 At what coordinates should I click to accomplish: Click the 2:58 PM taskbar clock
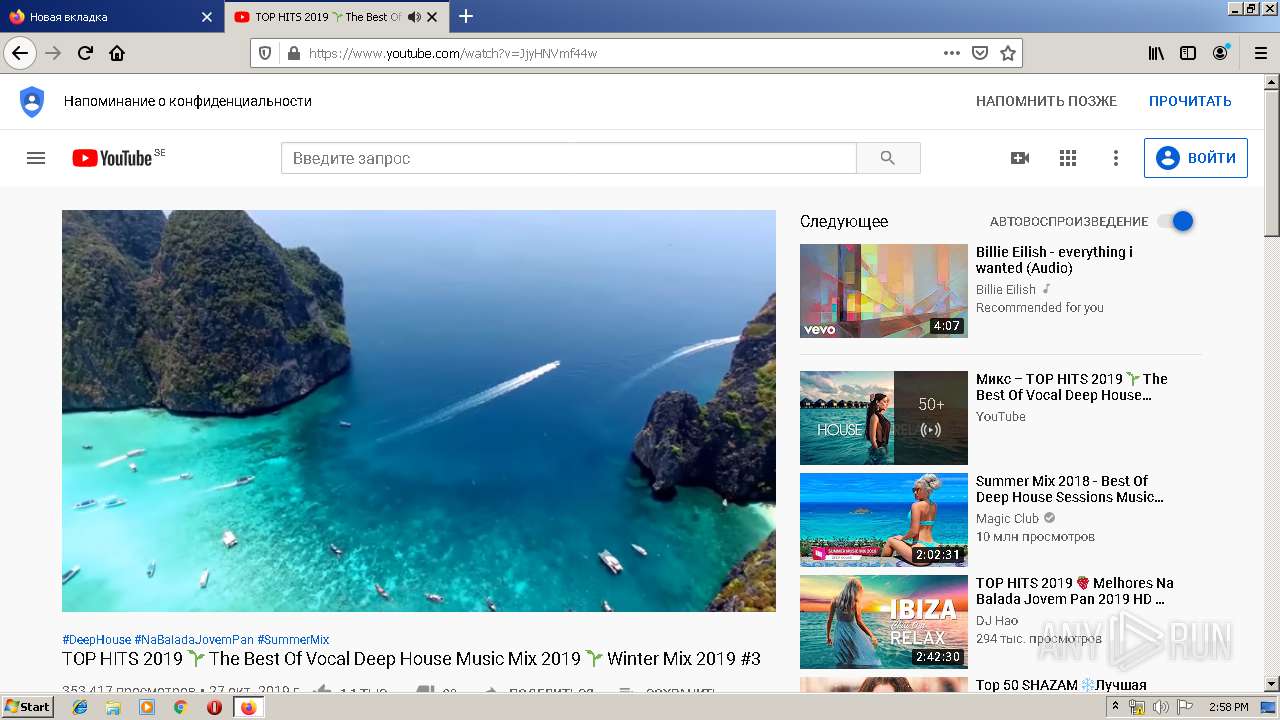pyautogui.click(x=1228, y=707)
